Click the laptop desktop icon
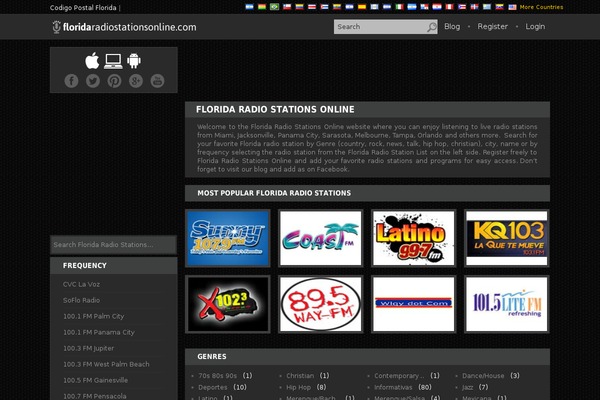 coord(113,61)
